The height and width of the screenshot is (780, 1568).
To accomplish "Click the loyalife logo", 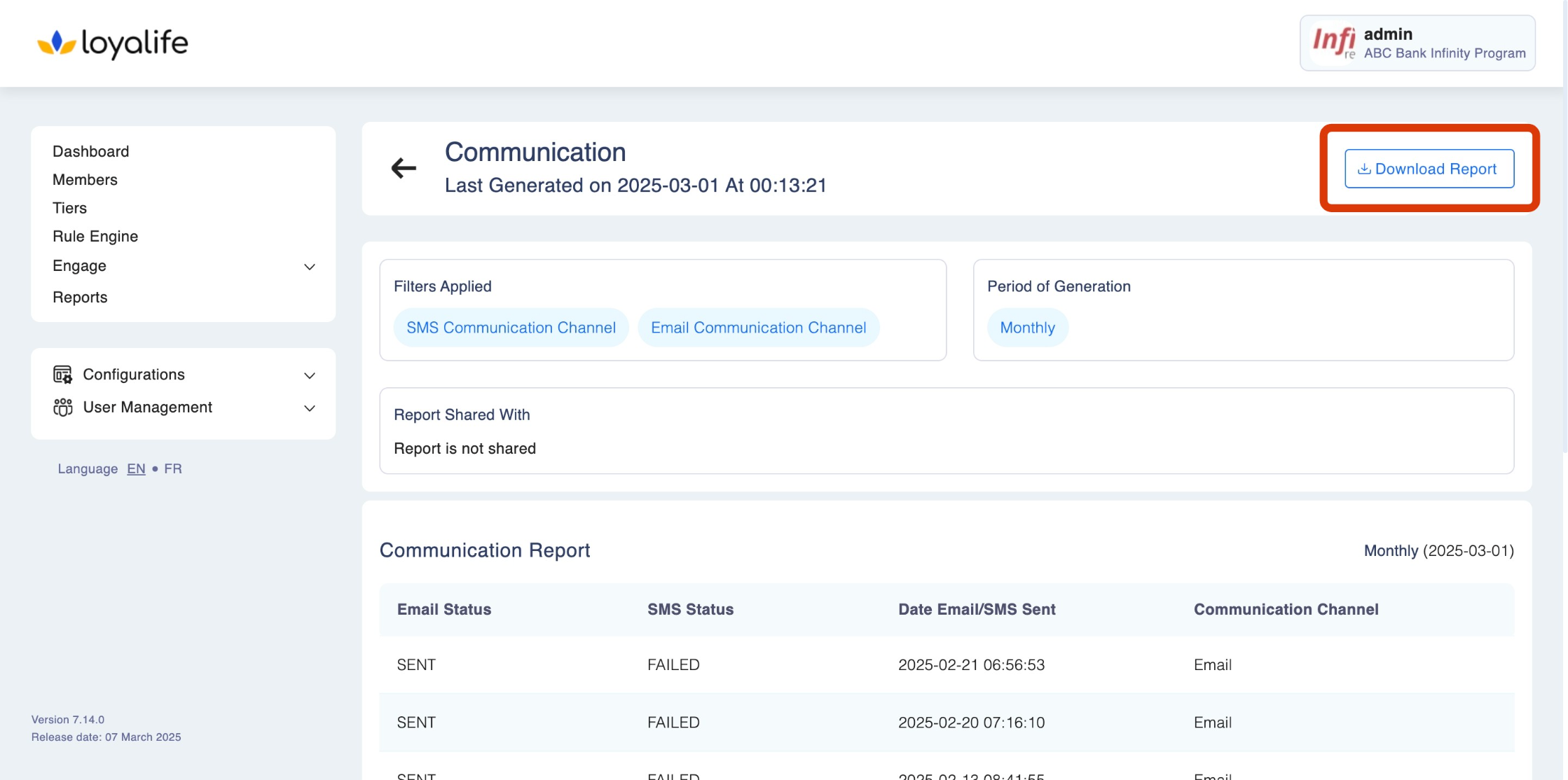I will pyautogui.click(x=113, y=43).
